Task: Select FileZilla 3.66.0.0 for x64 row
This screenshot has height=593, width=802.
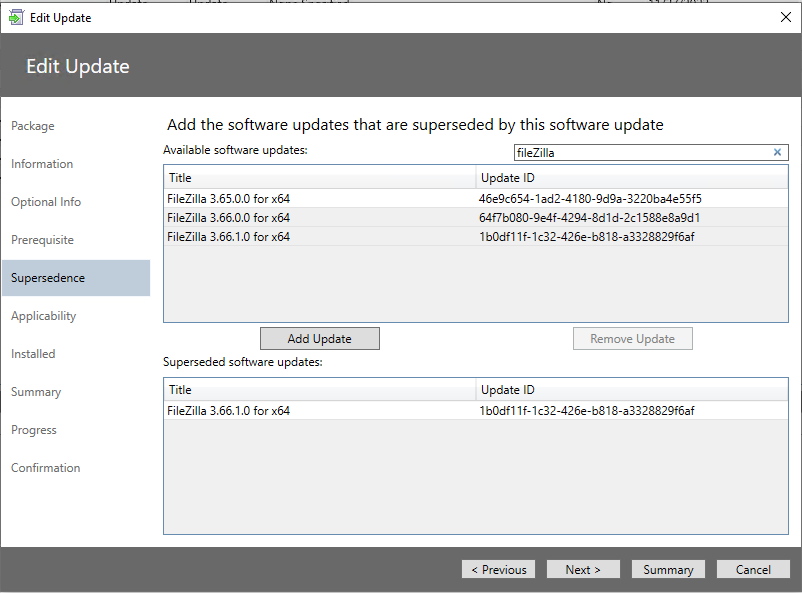Action: (476, 217)
